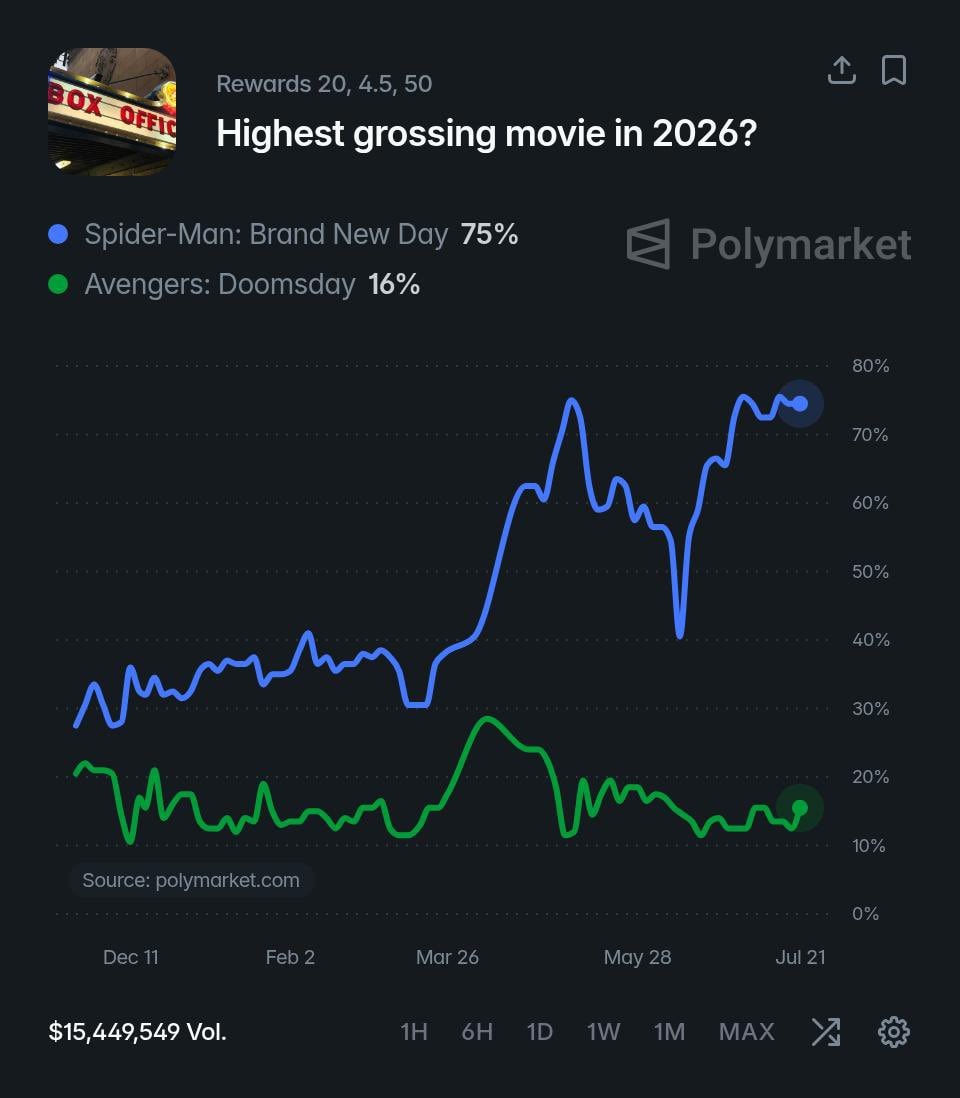This screenshot has width=960, height=1098.
Task: Click the Rewards 20, 4.5, 50 text
Action: tap(324, 84)
